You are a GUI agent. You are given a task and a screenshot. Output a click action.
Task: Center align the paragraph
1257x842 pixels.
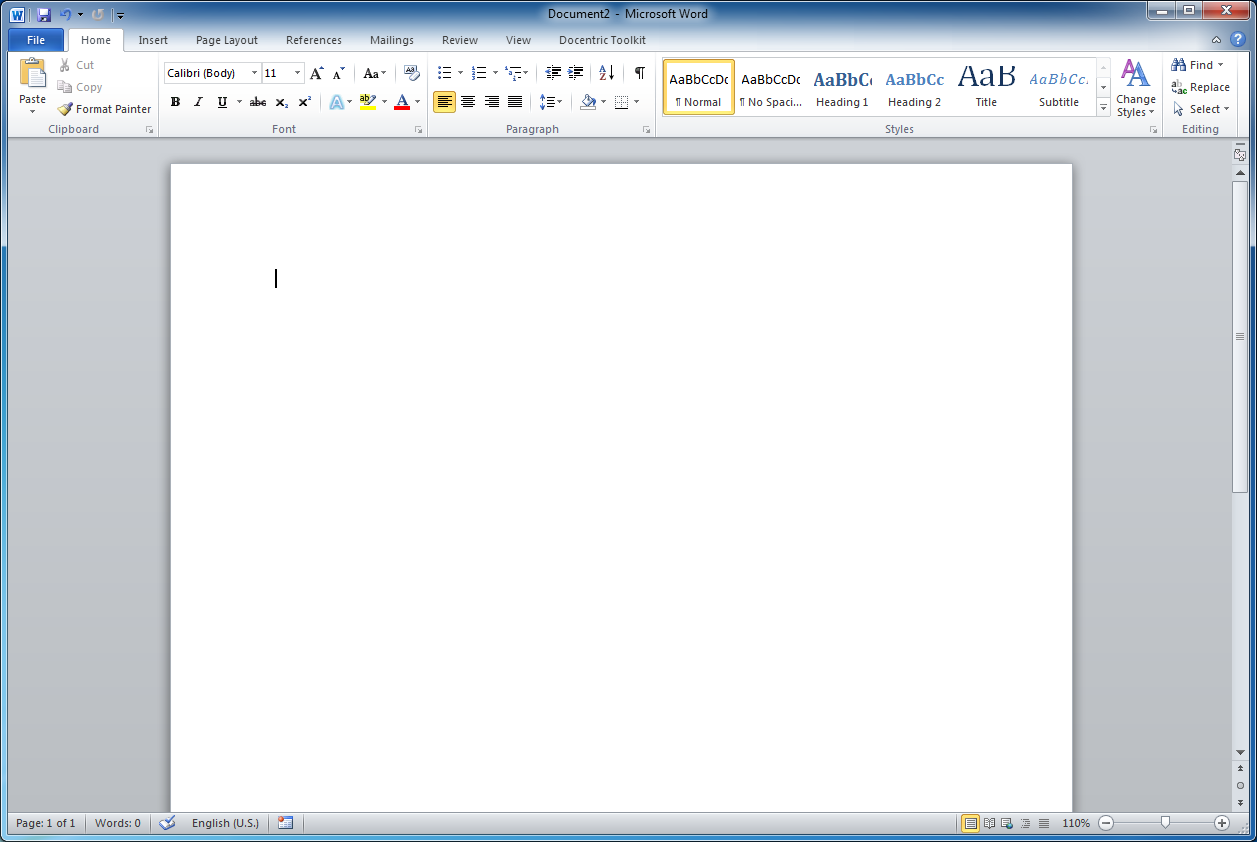click(x=468, y=102)
